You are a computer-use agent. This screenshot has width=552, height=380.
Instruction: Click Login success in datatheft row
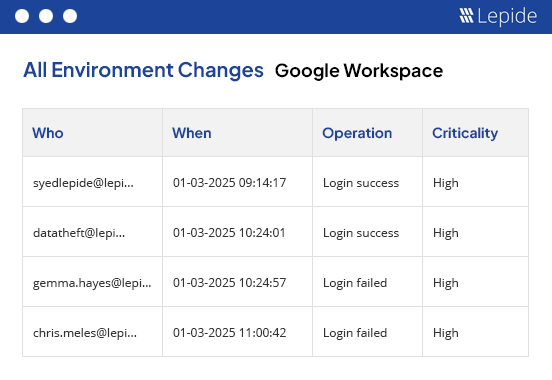point(361,233)
